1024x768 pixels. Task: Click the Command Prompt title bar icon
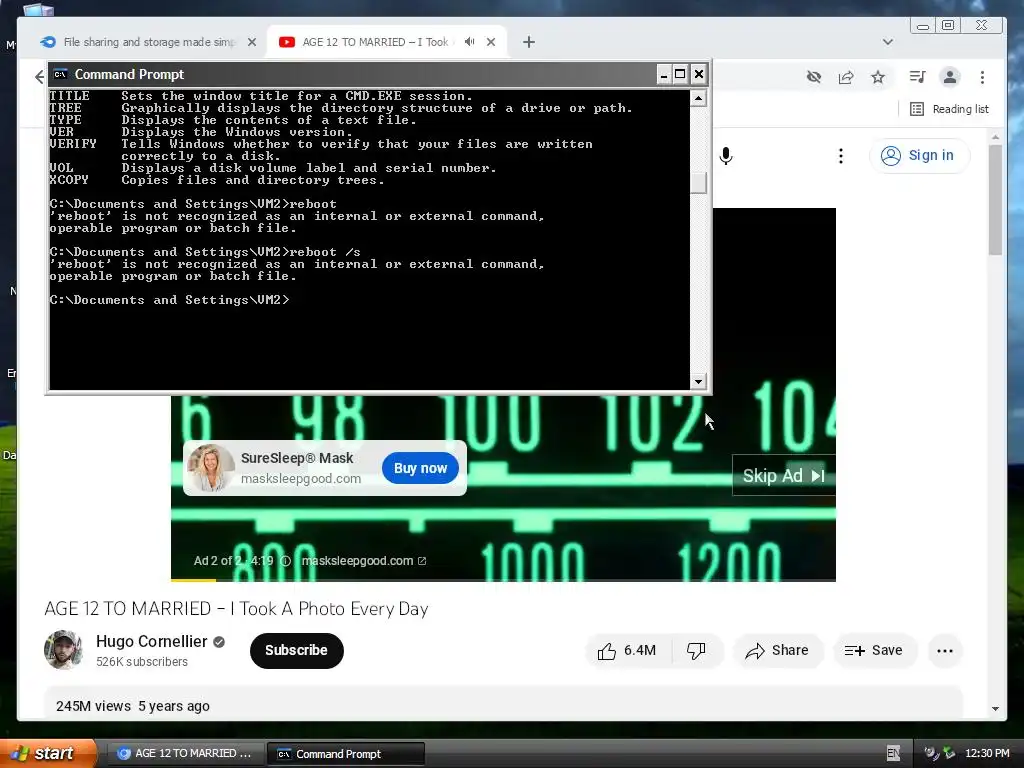[x=60, y=74]
